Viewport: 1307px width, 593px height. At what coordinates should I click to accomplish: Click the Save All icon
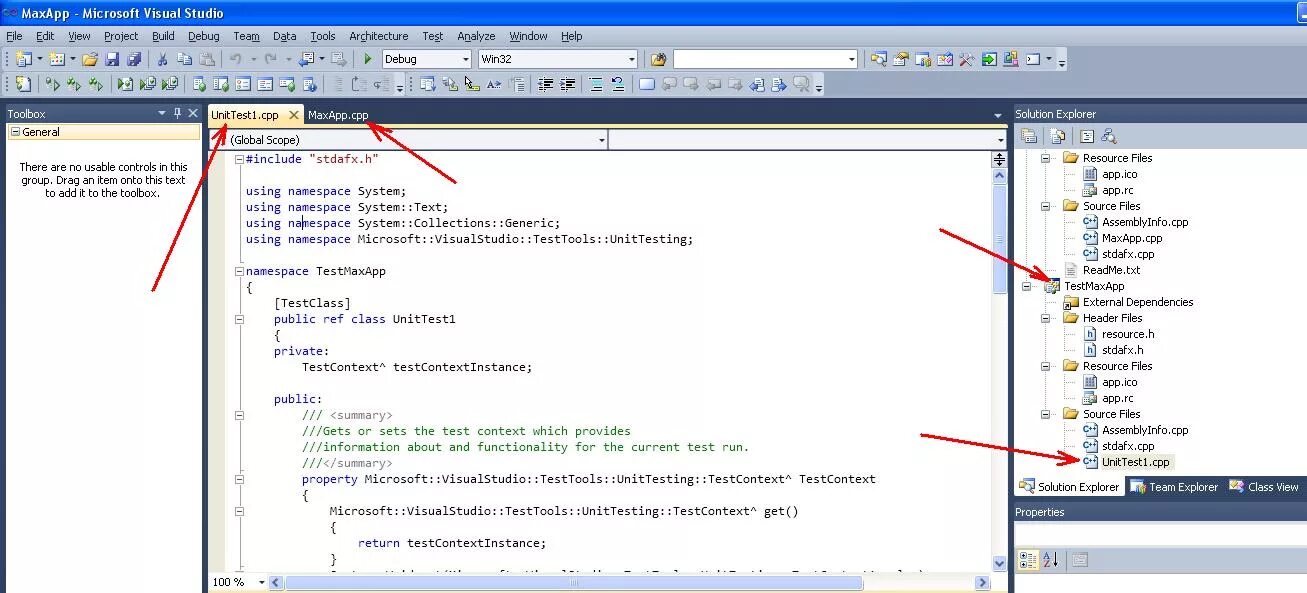point(133,59)
